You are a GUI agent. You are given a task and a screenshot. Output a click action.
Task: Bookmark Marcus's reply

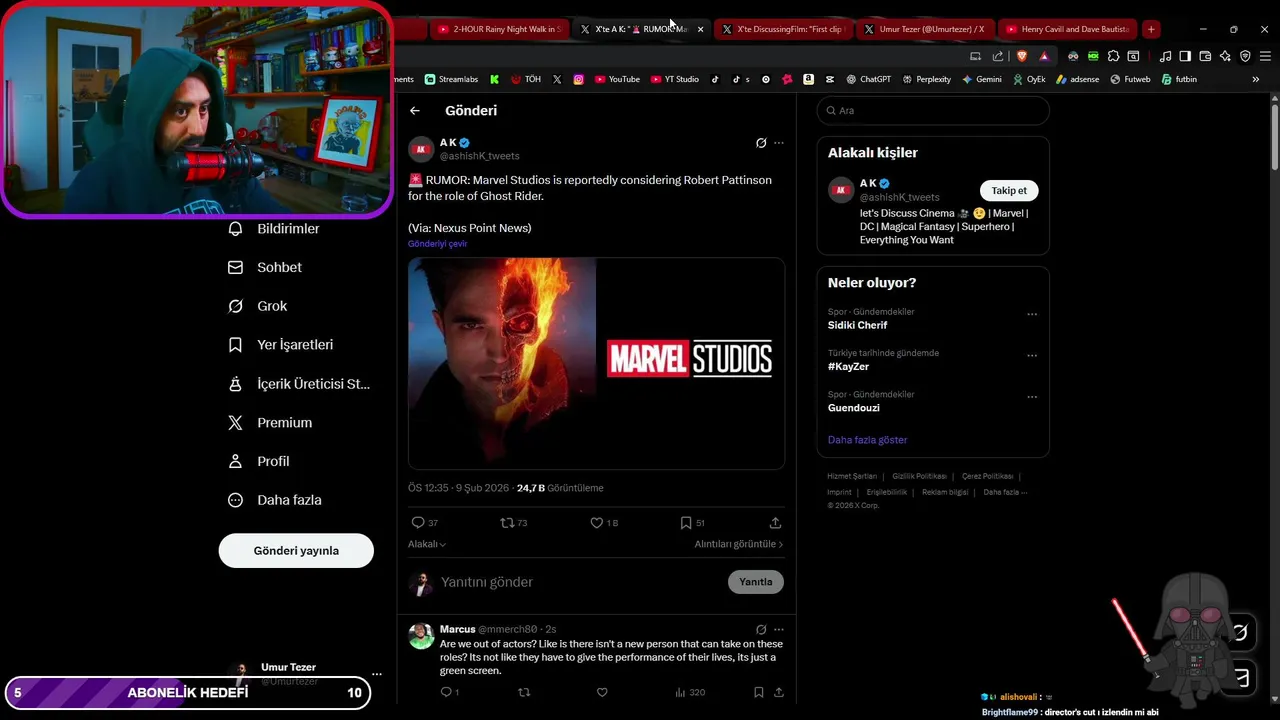coord(759,692)
